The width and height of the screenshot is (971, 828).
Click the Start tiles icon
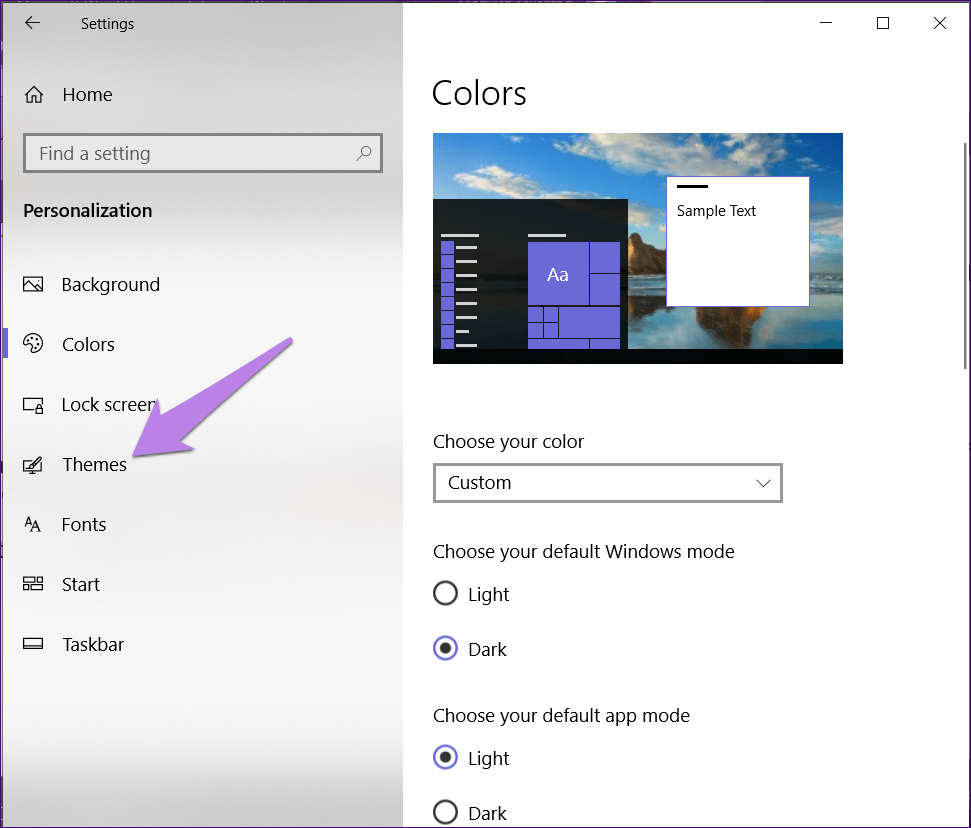pyautogui.click(x=33, y=585)
